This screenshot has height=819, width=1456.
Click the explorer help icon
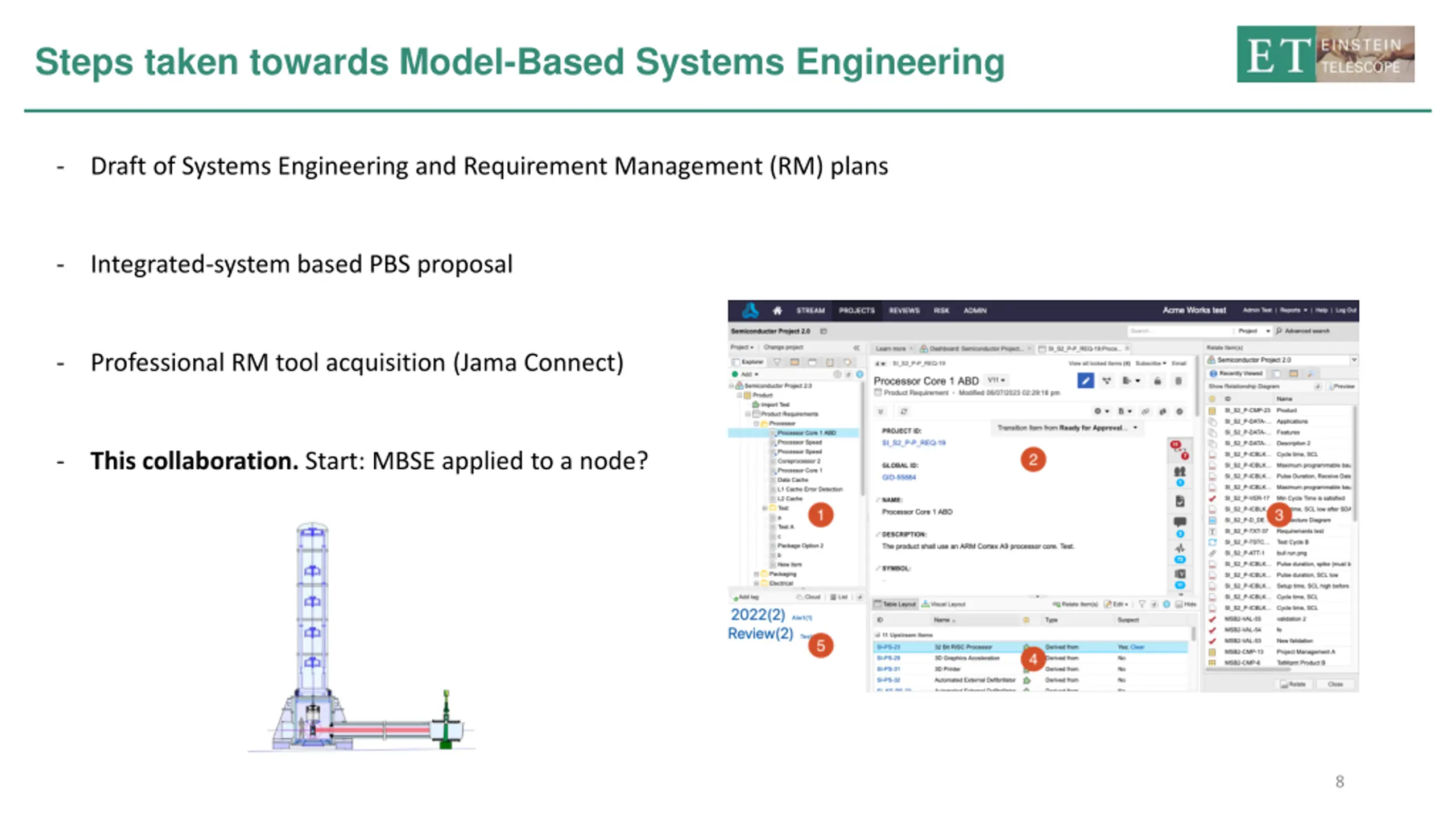859,375
